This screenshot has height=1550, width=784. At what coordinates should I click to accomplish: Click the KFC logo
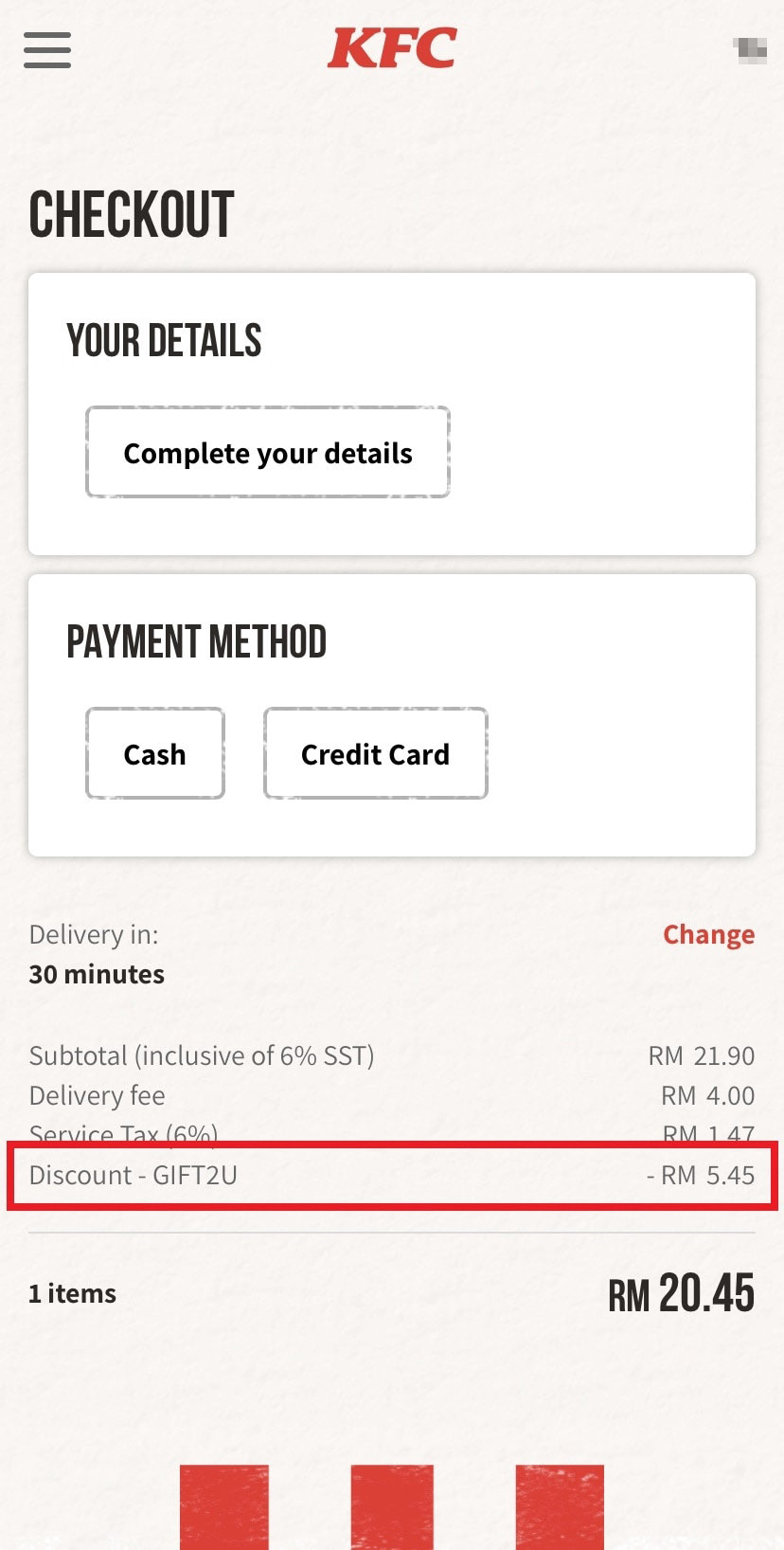point(392,47)
